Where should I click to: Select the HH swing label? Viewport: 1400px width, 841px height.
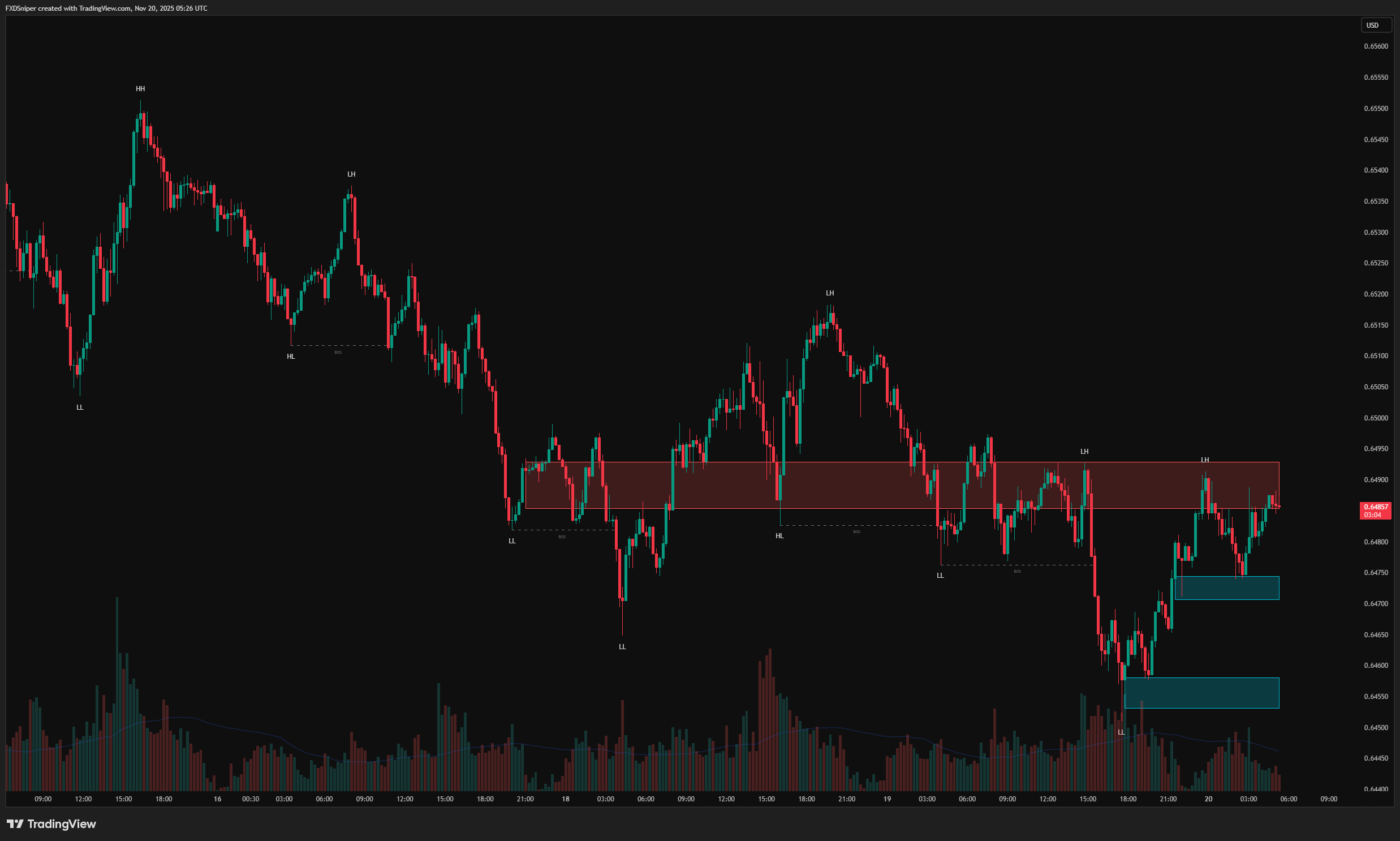pos(140,89)
